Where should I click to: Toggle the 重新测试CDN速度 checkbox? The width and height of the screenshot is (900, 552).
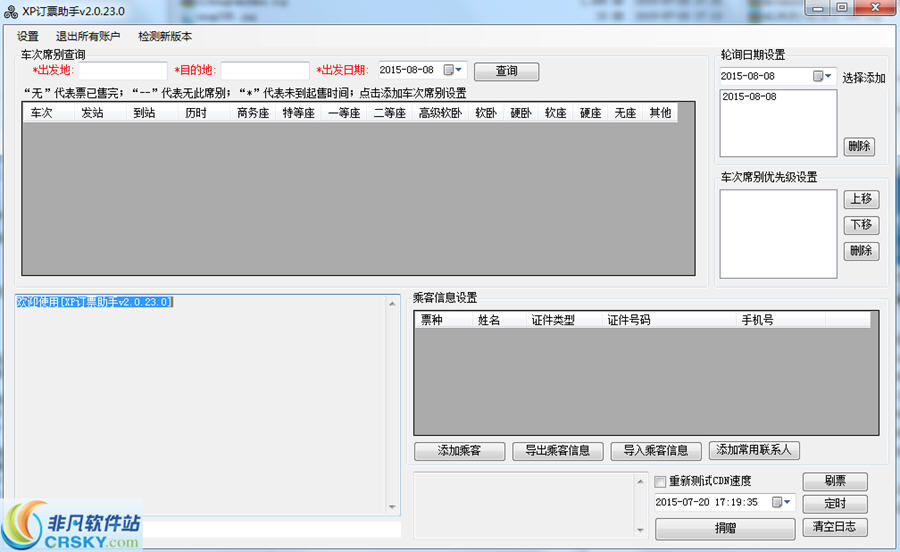(661, 481)
